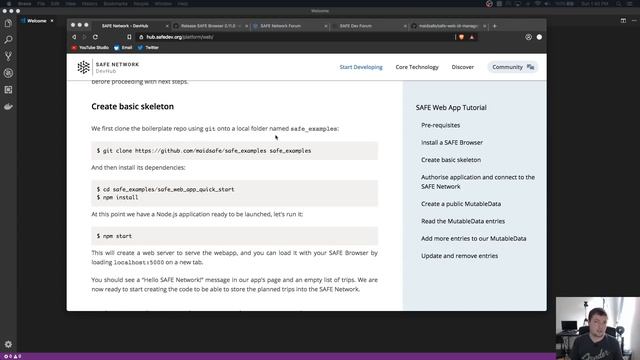Reload the browser page
Image resolution: width=640 pixels, height=360 pixels.
pyautogui.click(x=95, y=37)
